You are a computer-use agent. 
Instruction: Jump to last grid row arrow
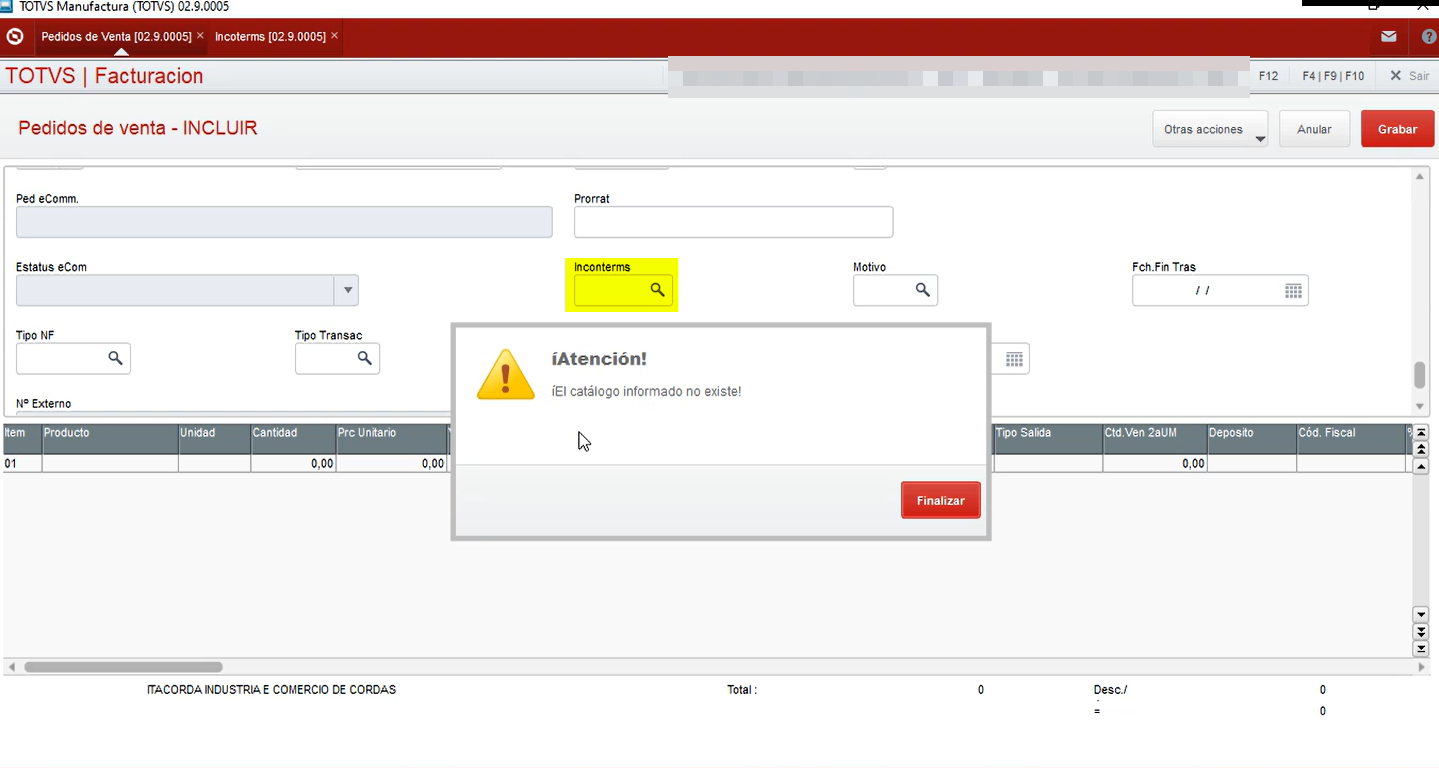[x=1420, y=648]
